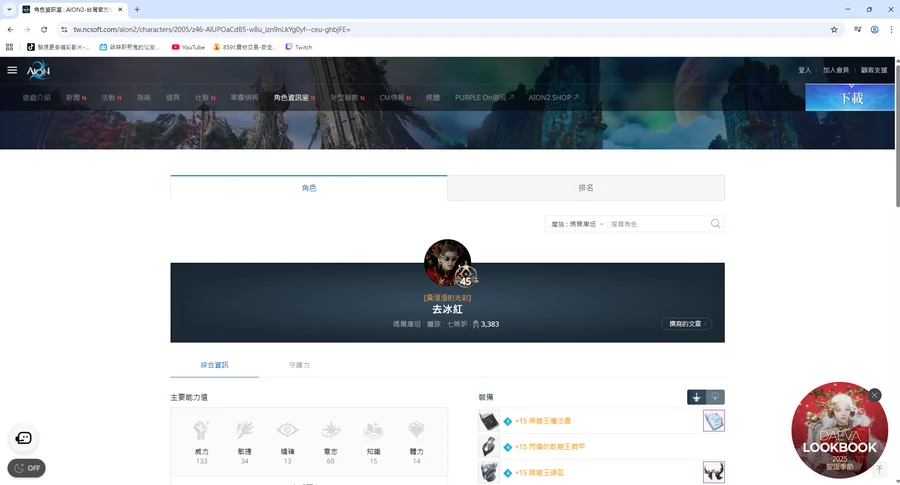Click the character search magnifier icon
Viewport: 900px width, 485px height.
715,224
